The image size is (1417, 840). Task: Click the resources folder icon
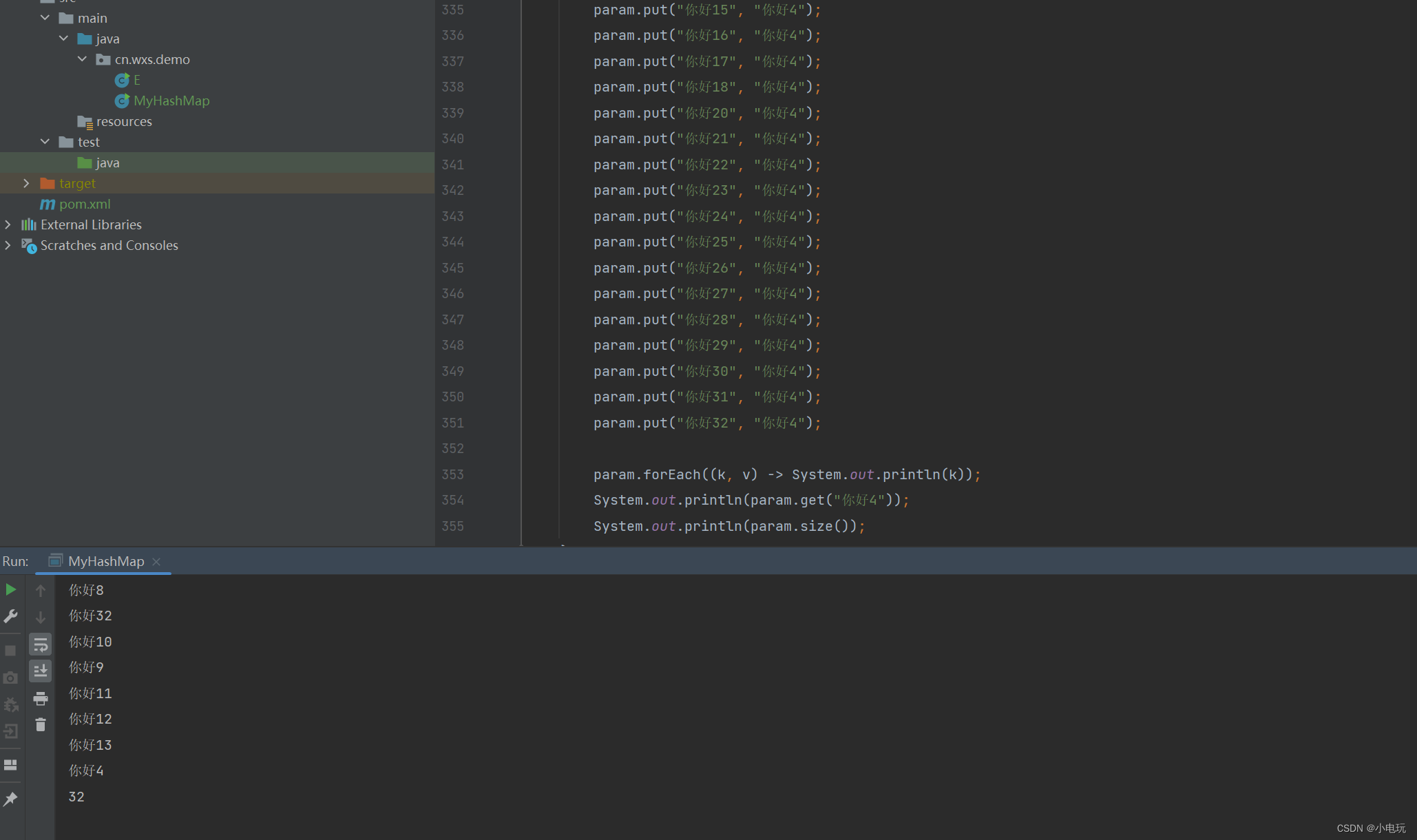click(85, 122)
